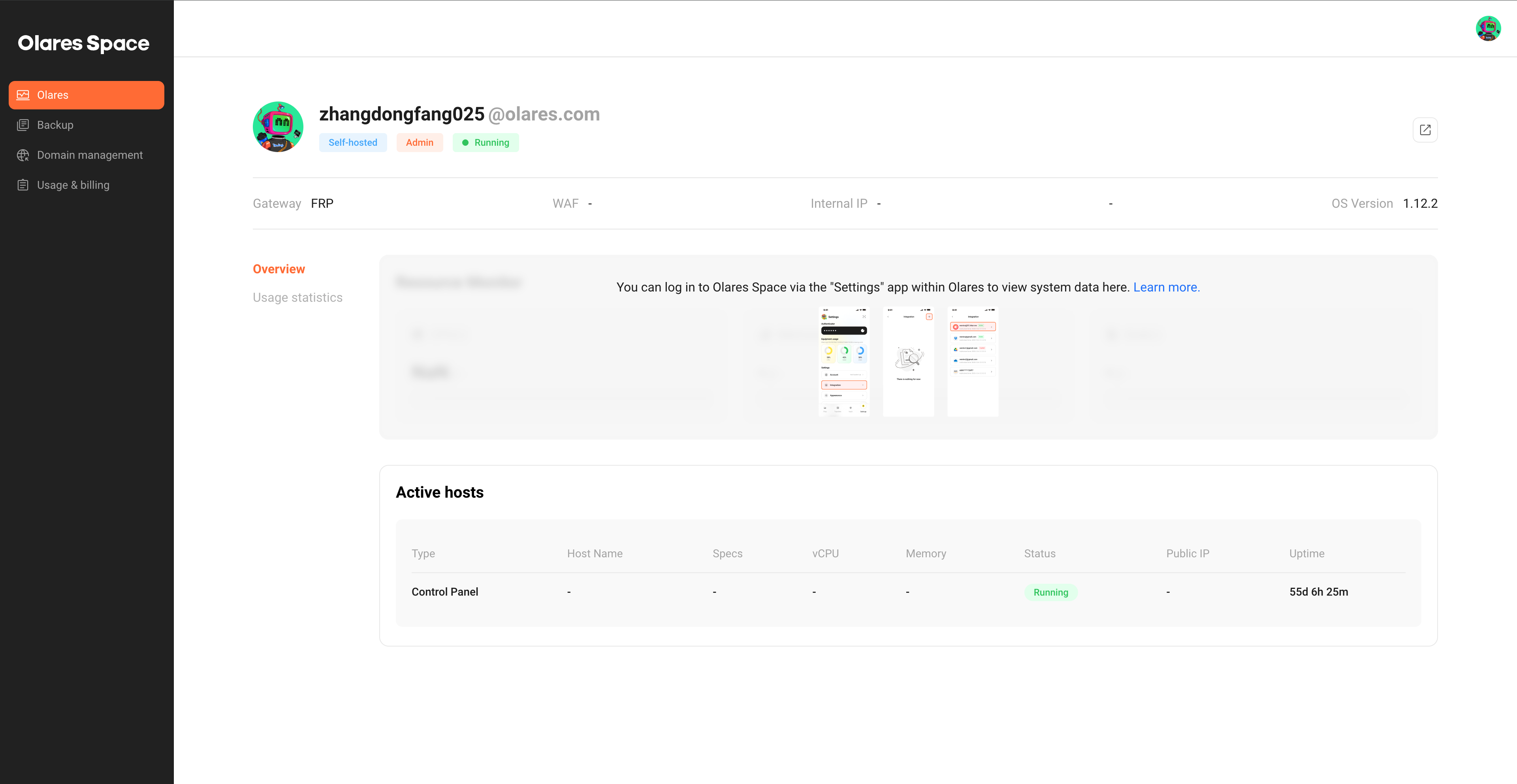Image resolution: width=1517 pixels, height=784 pixels.
Task: Go to Domain management page
Action: (x=90, y=155)
